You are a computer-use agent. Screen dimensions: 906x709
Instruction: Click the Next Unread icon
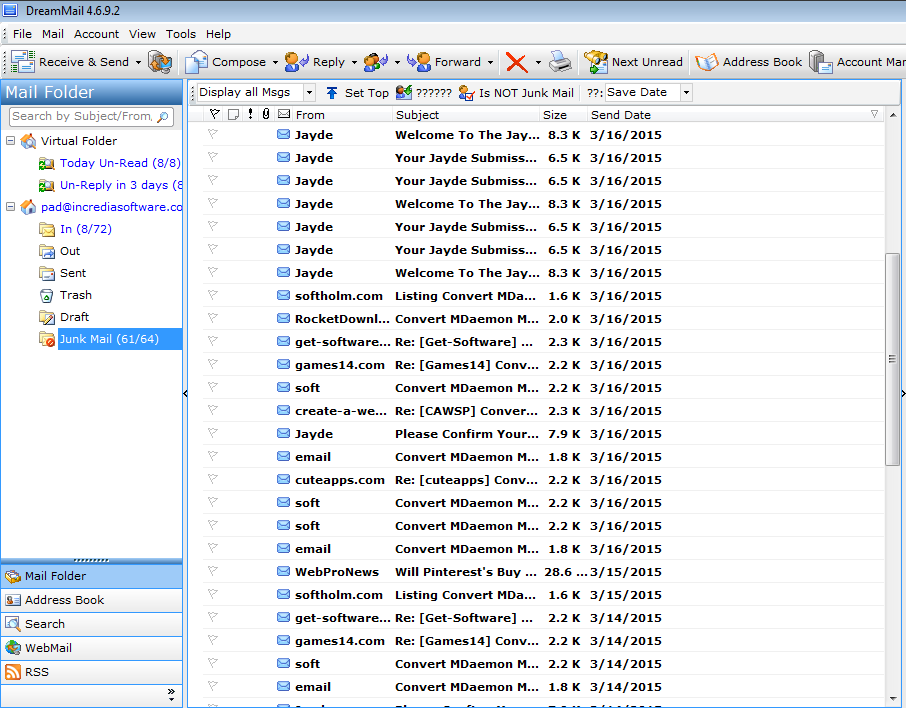[x=596, y=62]
